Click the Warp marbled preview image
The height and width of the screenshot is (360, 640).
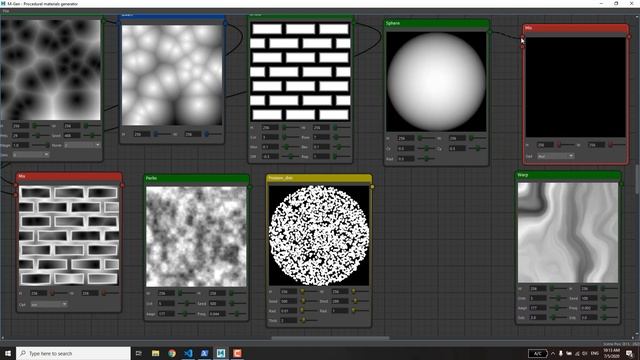(568, 233)
